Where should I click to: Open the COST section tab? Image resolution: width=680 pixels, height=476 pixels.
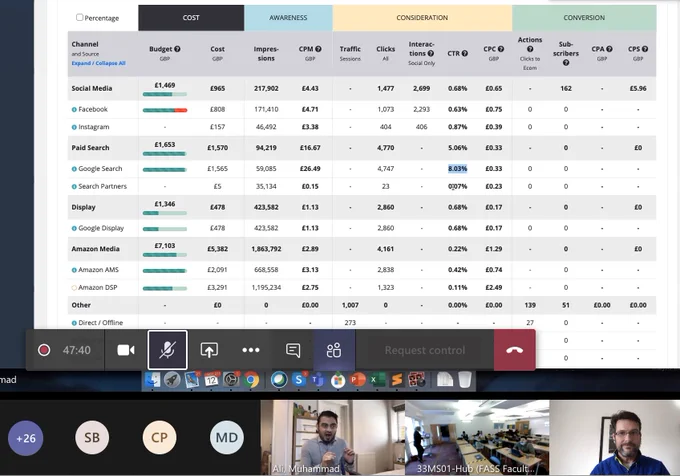click(x=191, y=18)
